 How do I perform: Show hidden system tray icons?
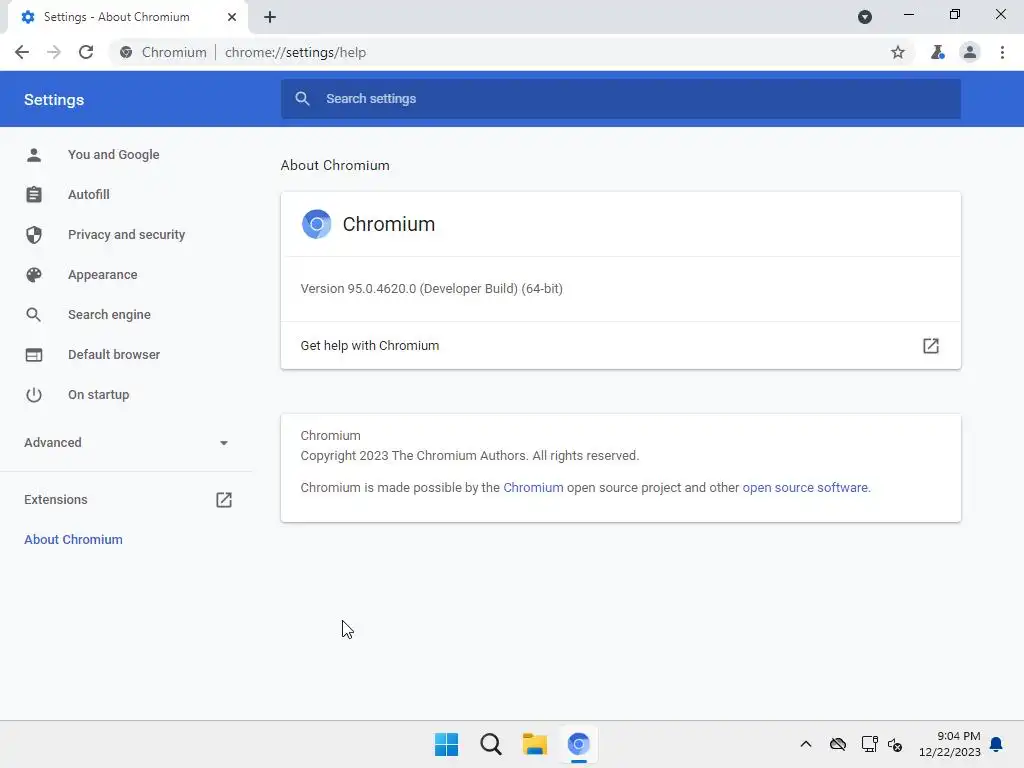click(x=806, y=744)
